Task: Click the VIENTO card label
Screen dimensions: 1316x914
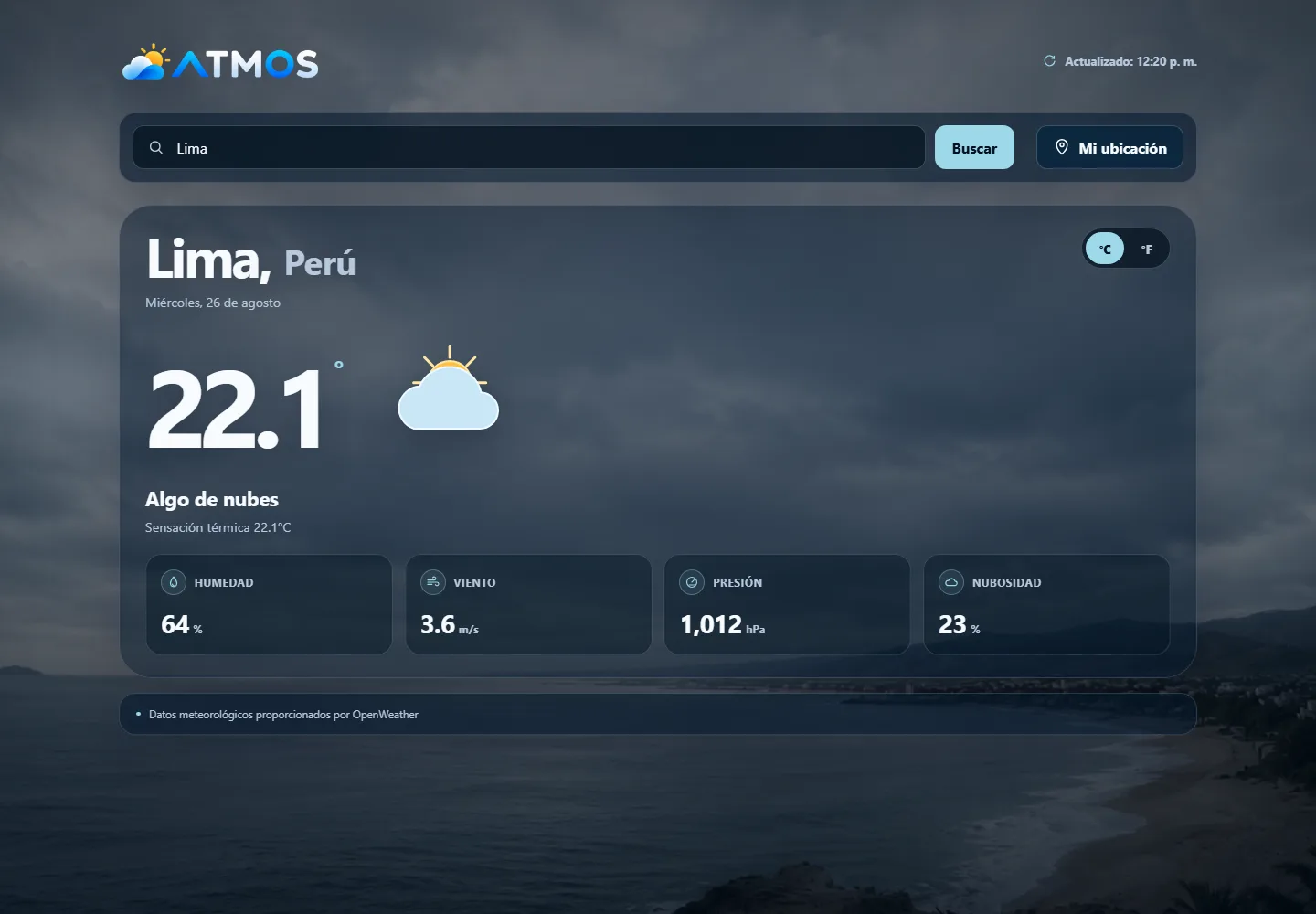Action: click(x=474, y=582)
